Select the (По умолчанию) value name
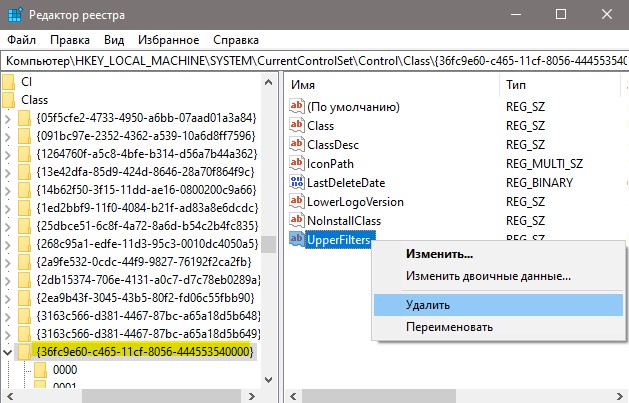Image resolution: width=629 pixels, height=403 pixels. (353, 107)
